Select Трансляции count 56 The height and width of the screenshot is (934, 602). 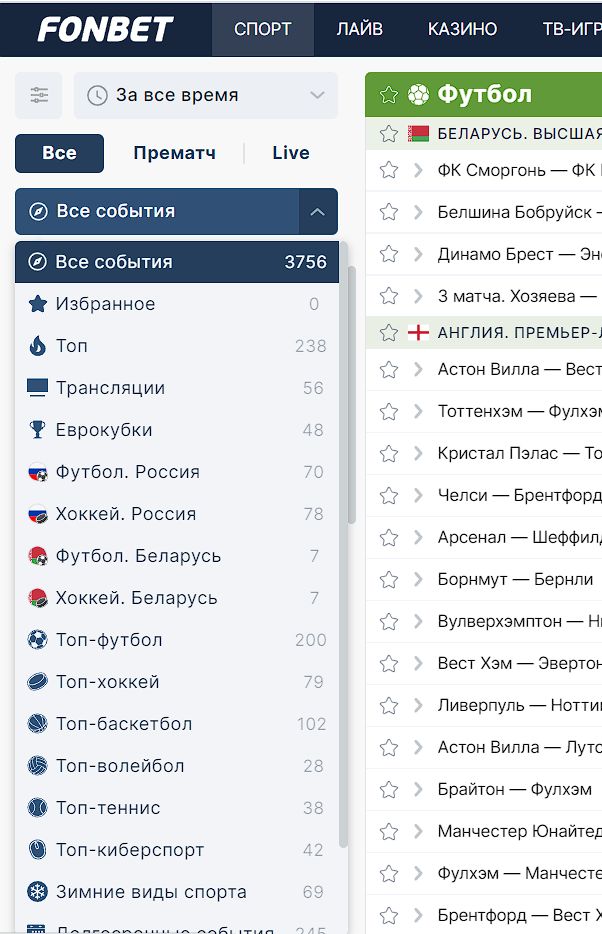[x=313, y=388]
